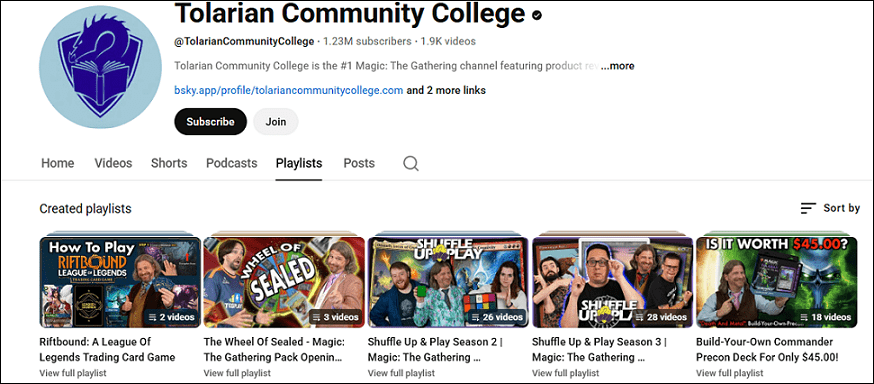Viewport: 874px width, 384px height.
Task: Go to the Shorts tab
Action: pyautogui.click(x=169, y=163)
